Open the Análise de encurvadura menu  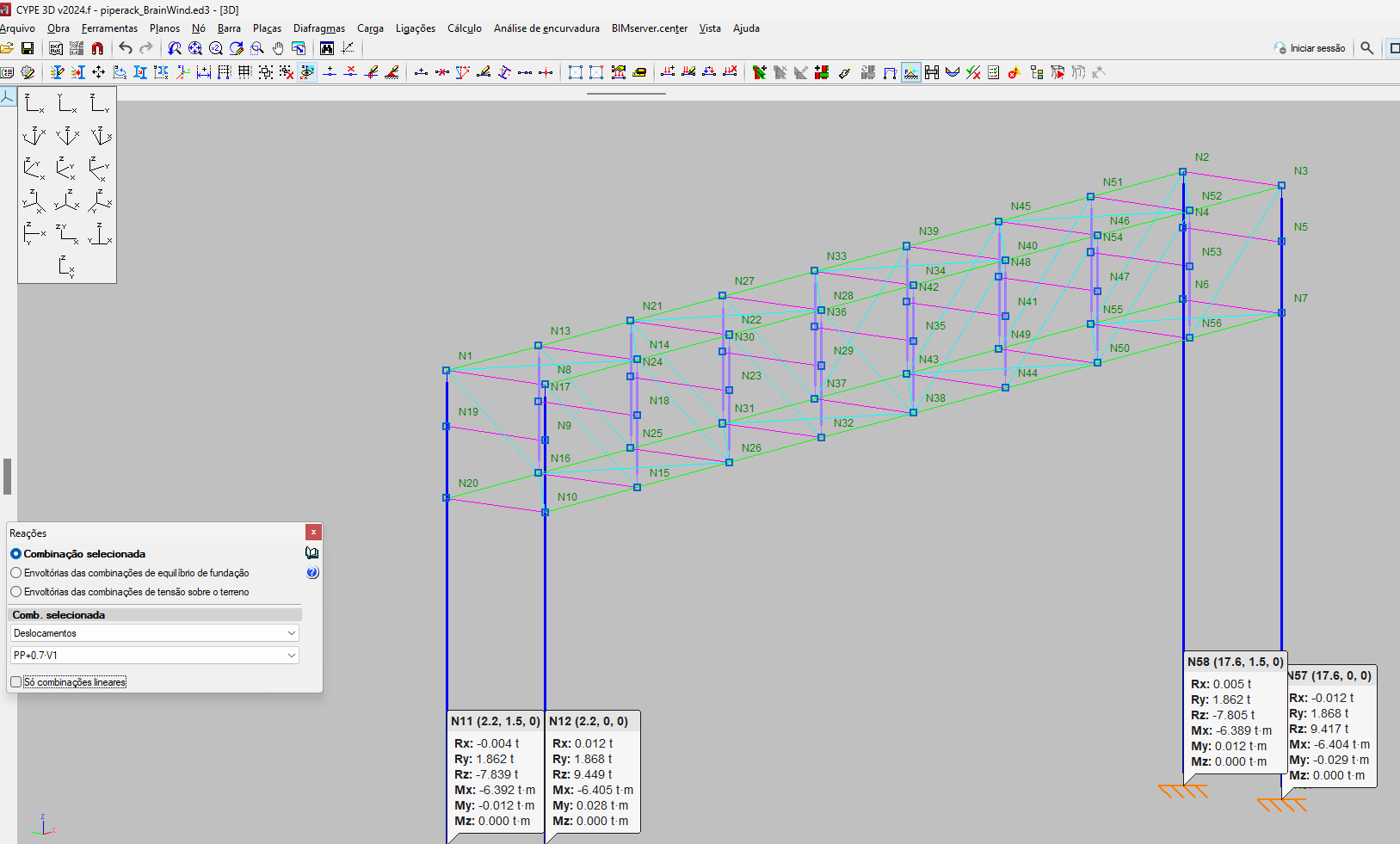click(x=546, y=28)
